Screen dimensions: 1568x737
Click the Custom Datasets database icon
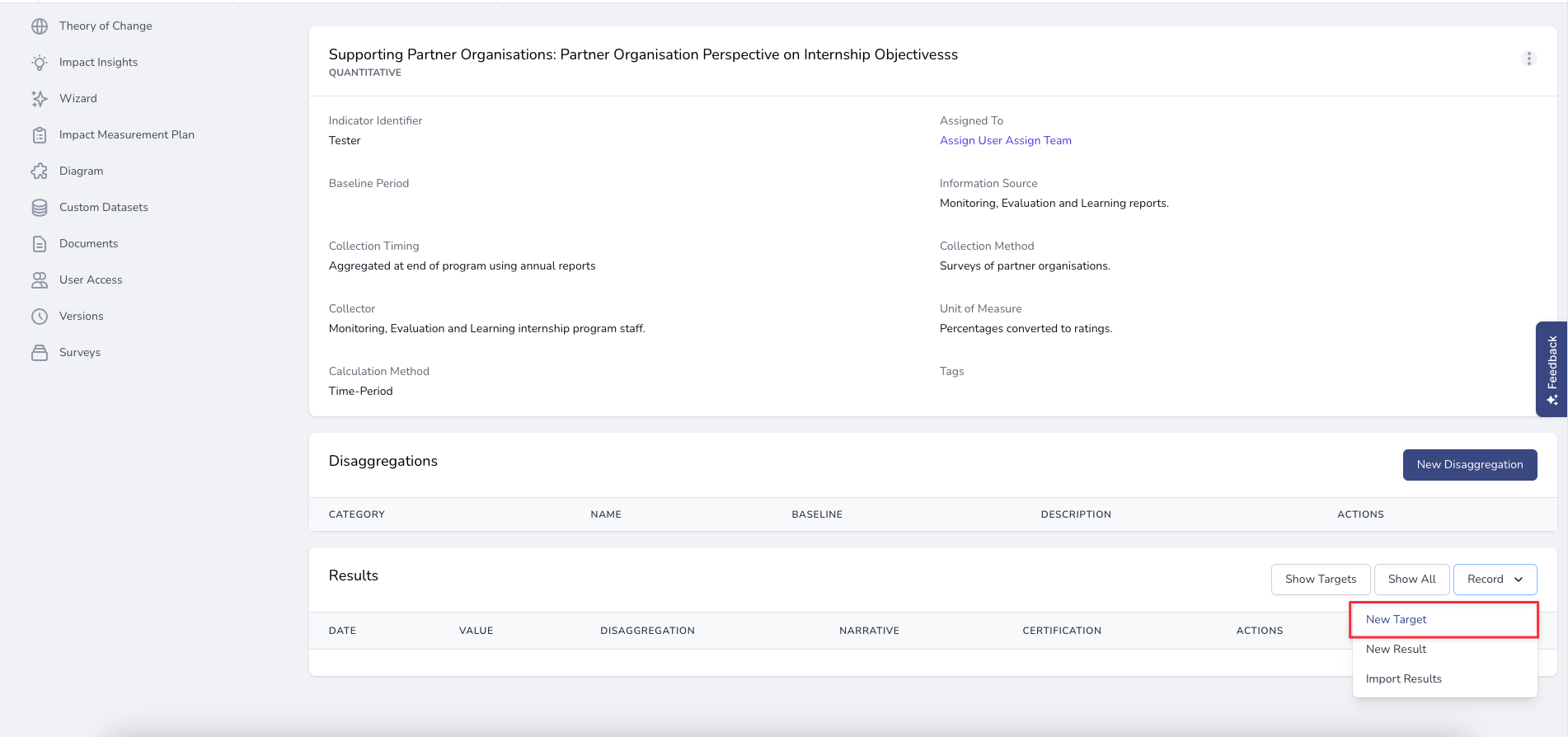pyautogui.click(x=40, y=208)
